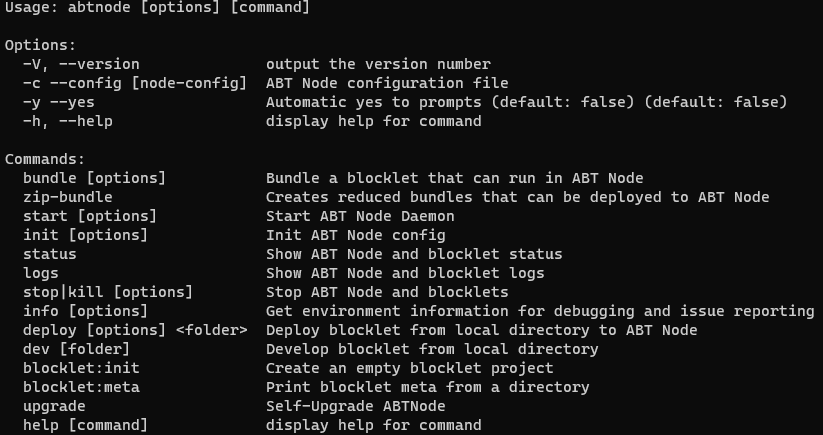Click the 'stop|kill [options]' command
This screenshot has width=823, height=435.
pyautogui.click(x=108, y=292)
